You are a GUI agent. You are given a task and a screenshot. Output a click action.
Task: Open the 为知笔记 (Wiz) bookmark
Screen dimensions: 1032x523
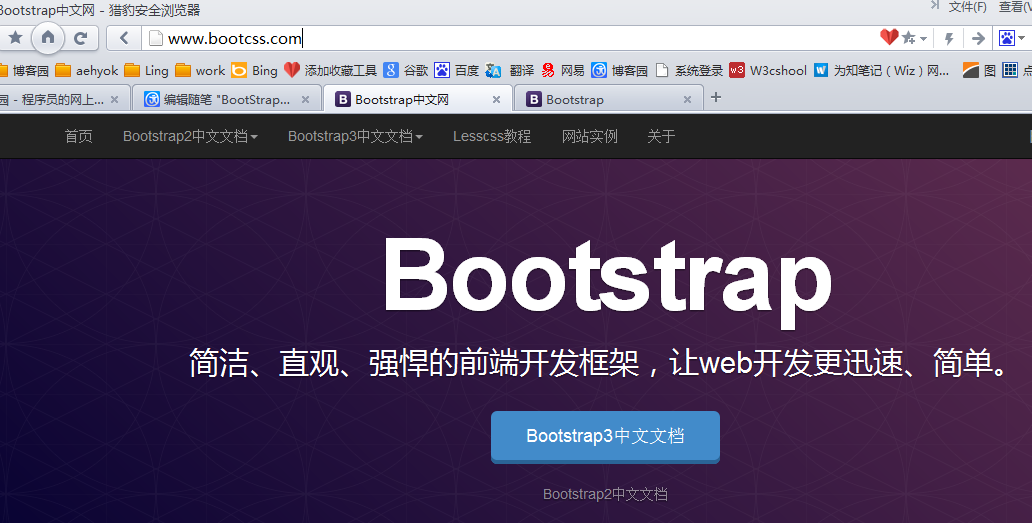(881, 70)
